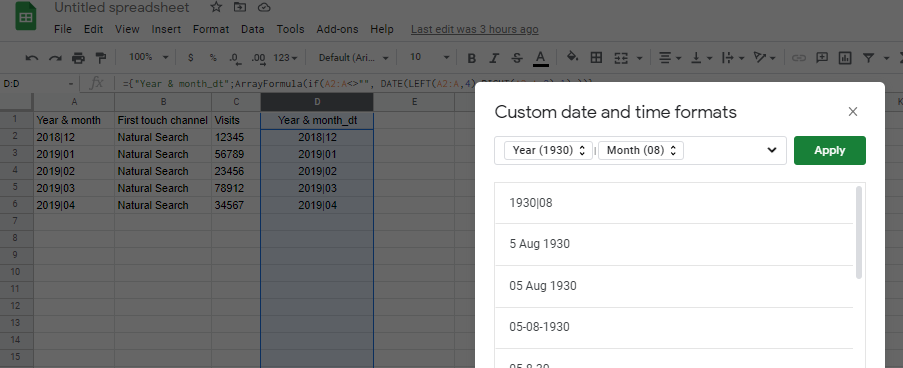
Task: Click cell with visits 78912
Action: click(236, 188)
